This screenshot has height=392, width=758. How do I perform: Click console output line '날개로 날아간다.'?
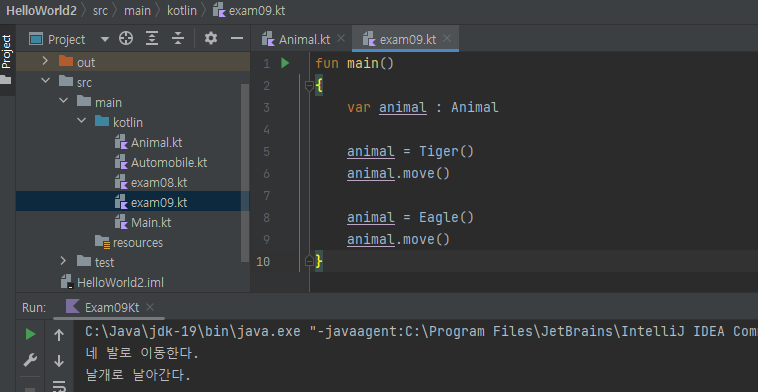[x=138, y=374]
